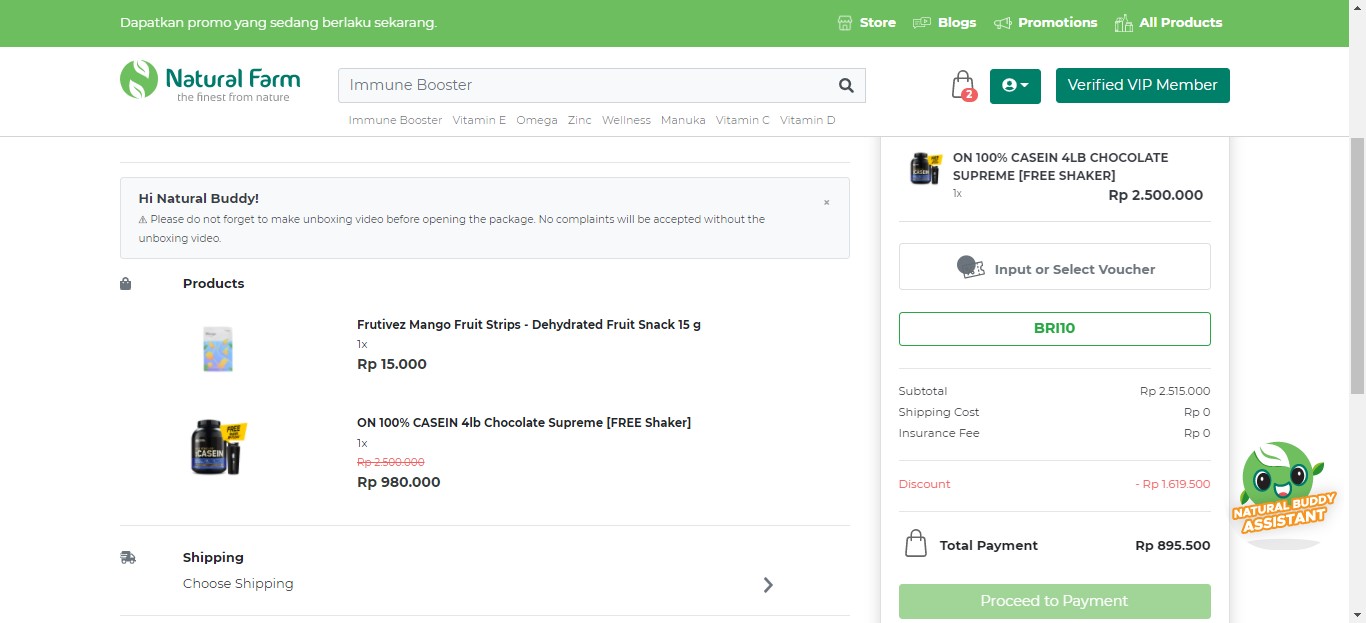Viewport: 1366px width, 623px height.
Task: Click the Rp 15.000 mango strips price
Action: (392, 364)
